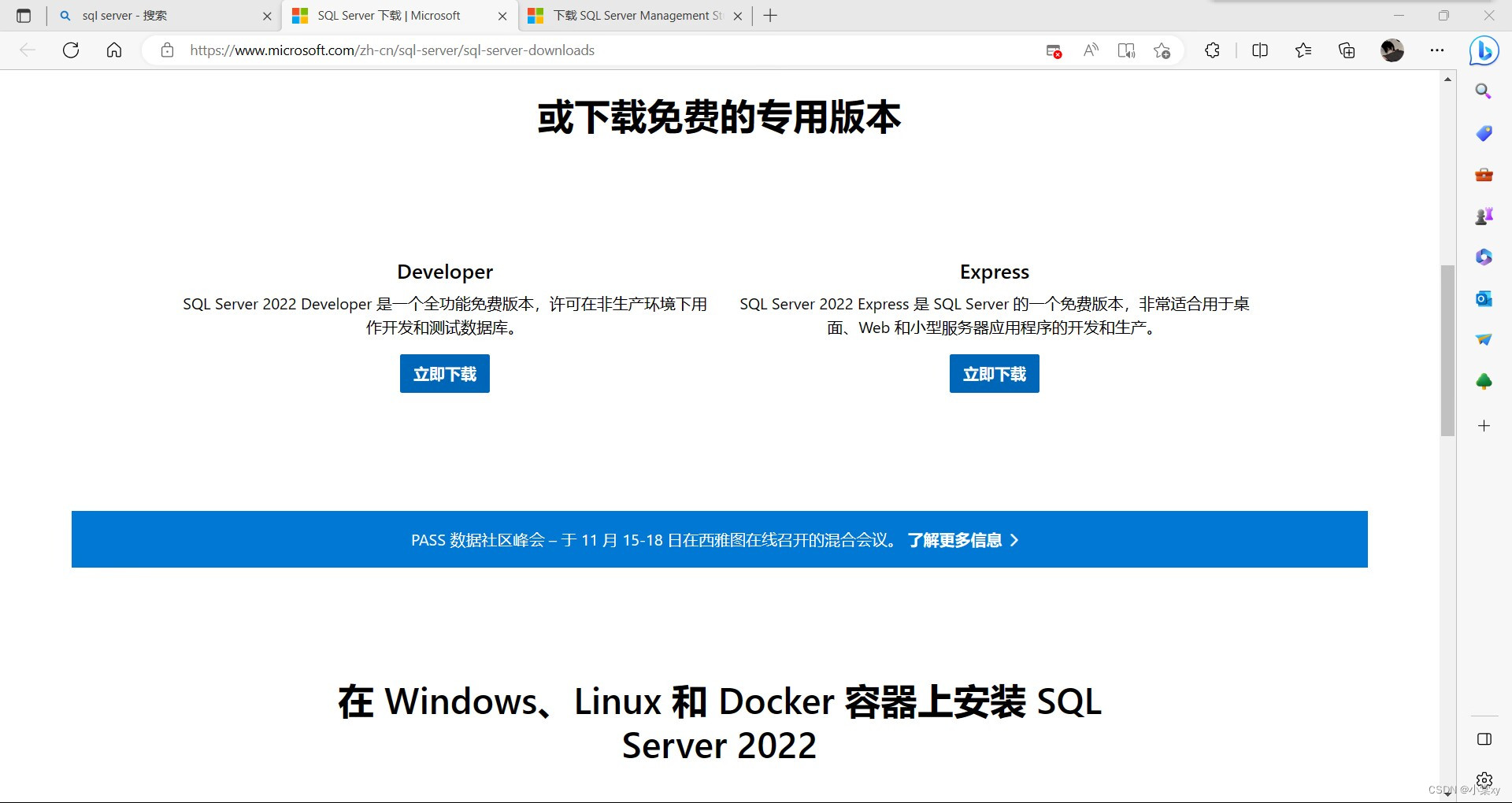
Task: Click the scrollbar up arrow
Action: pyautogui.click(x=1447, y=79)
